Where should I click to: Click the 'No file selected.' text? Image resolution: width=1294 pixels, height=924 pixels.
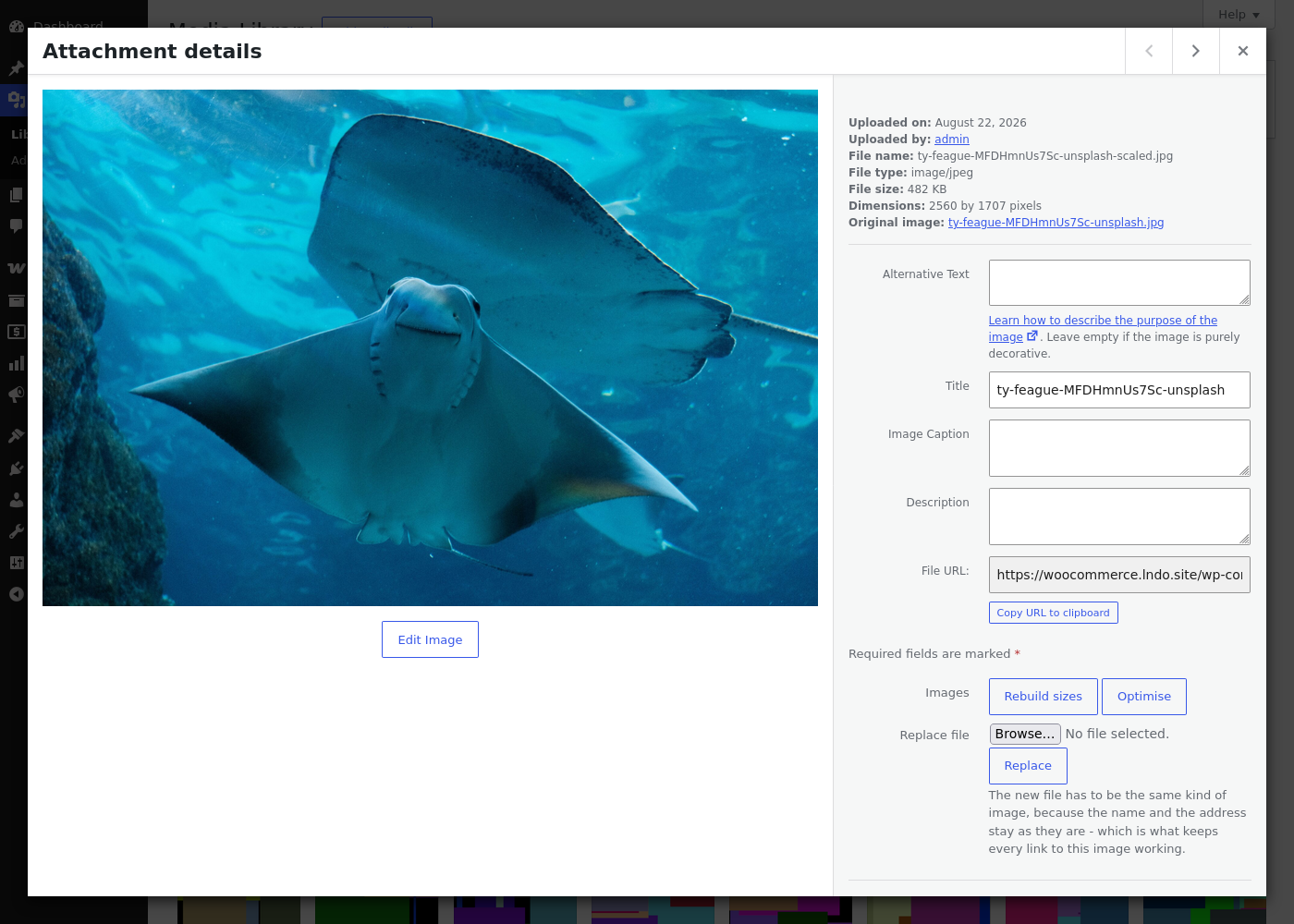click(x=1117, y=734)
